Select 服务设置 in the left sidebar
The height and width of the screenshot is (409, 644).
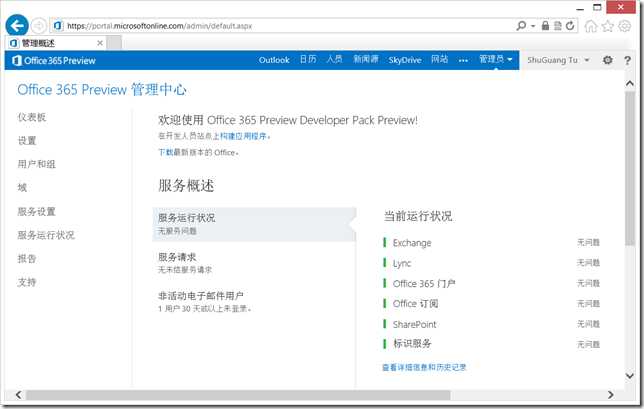click(x=36, y=211)
